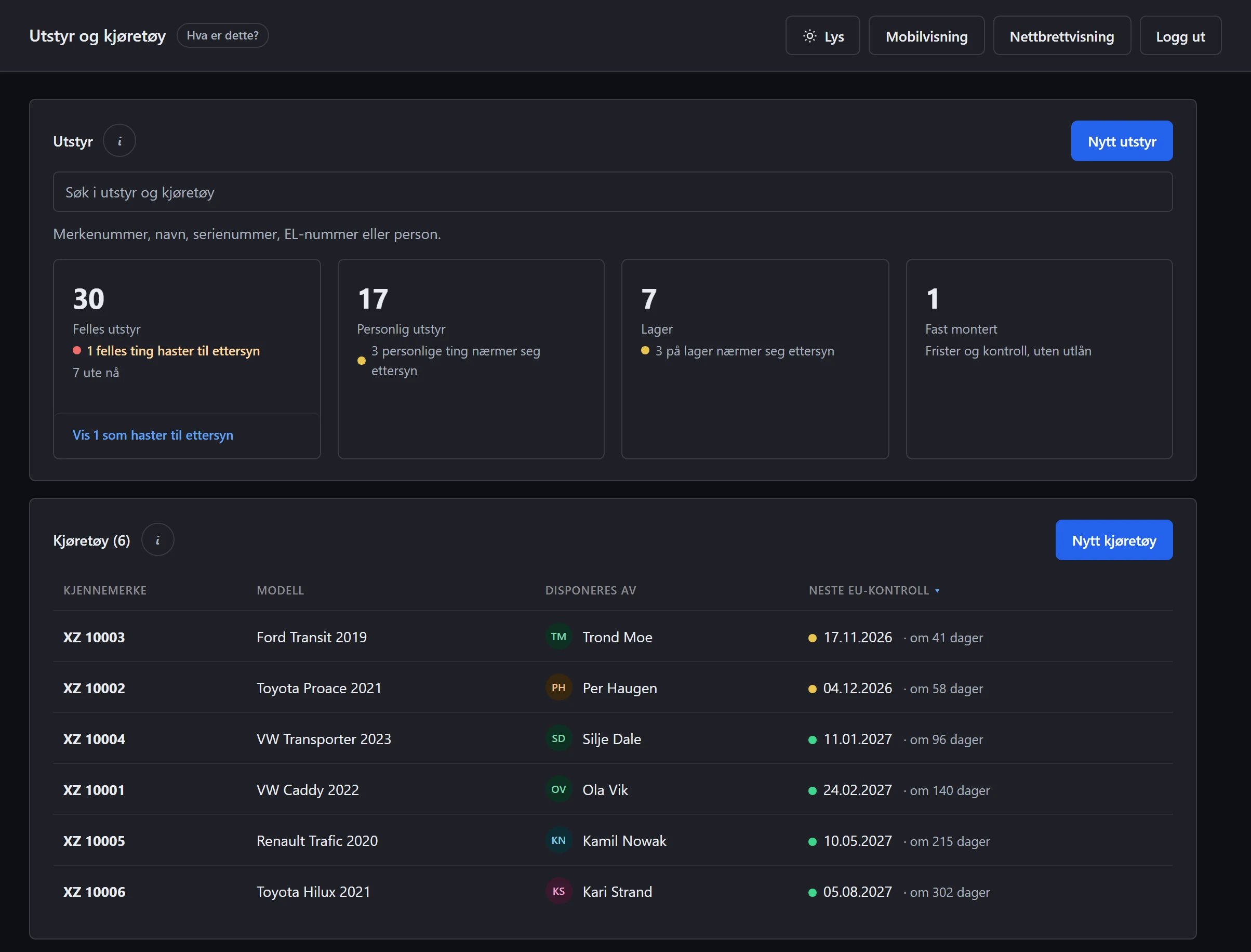1251x952 pixels.
Task: Click Nytt utstyr button
Action: [1122, 141]
